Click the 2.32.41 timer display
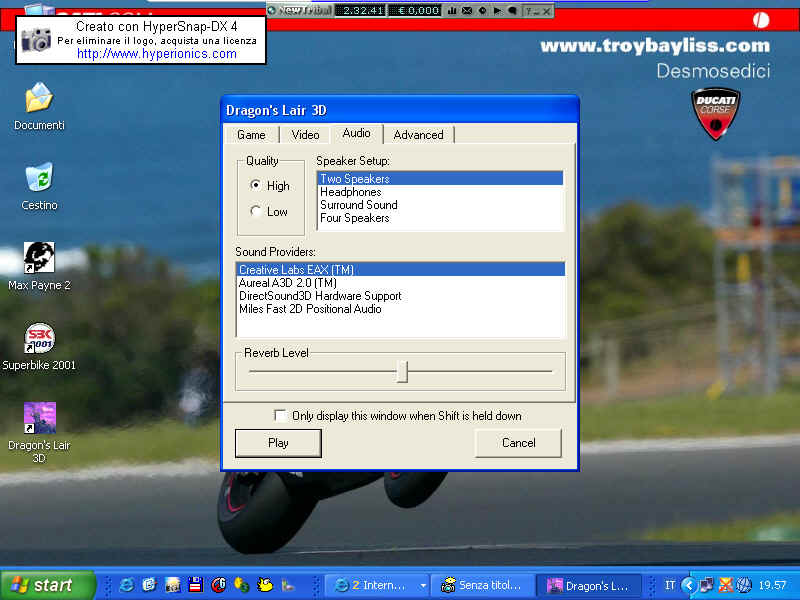Screen dimensions: 800x600 click(x=360, y=10)
